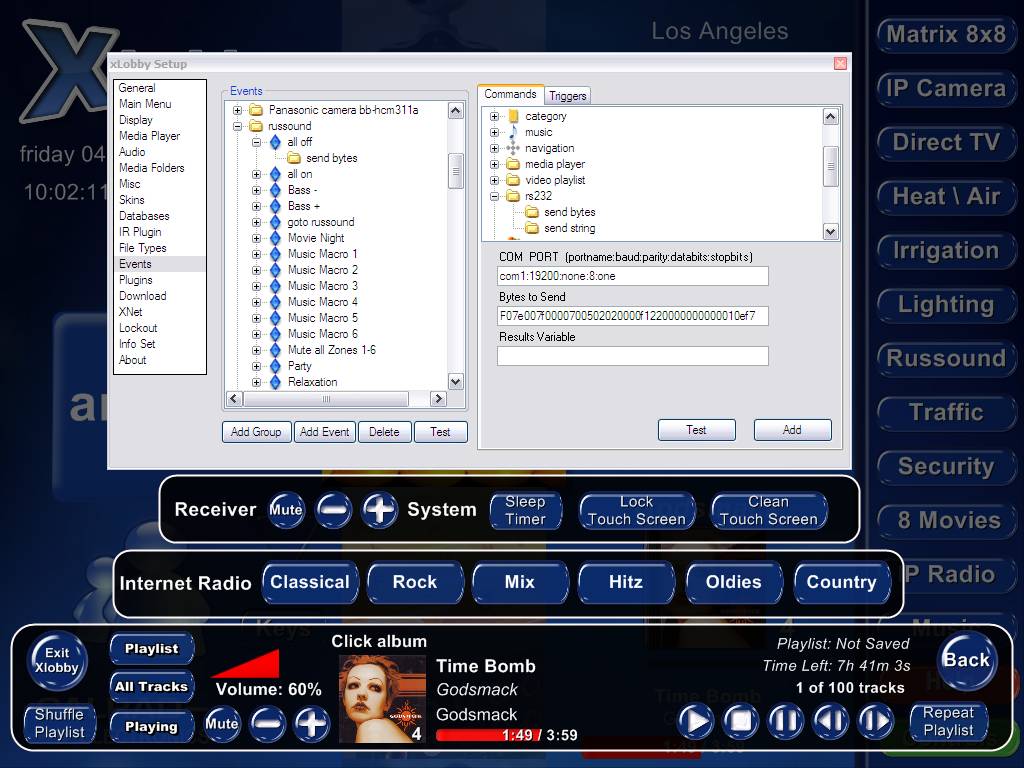Screen dimensions: 1024x768
Task: Mute media player volume
Action: pyautogui.click(x=221, y=724)
